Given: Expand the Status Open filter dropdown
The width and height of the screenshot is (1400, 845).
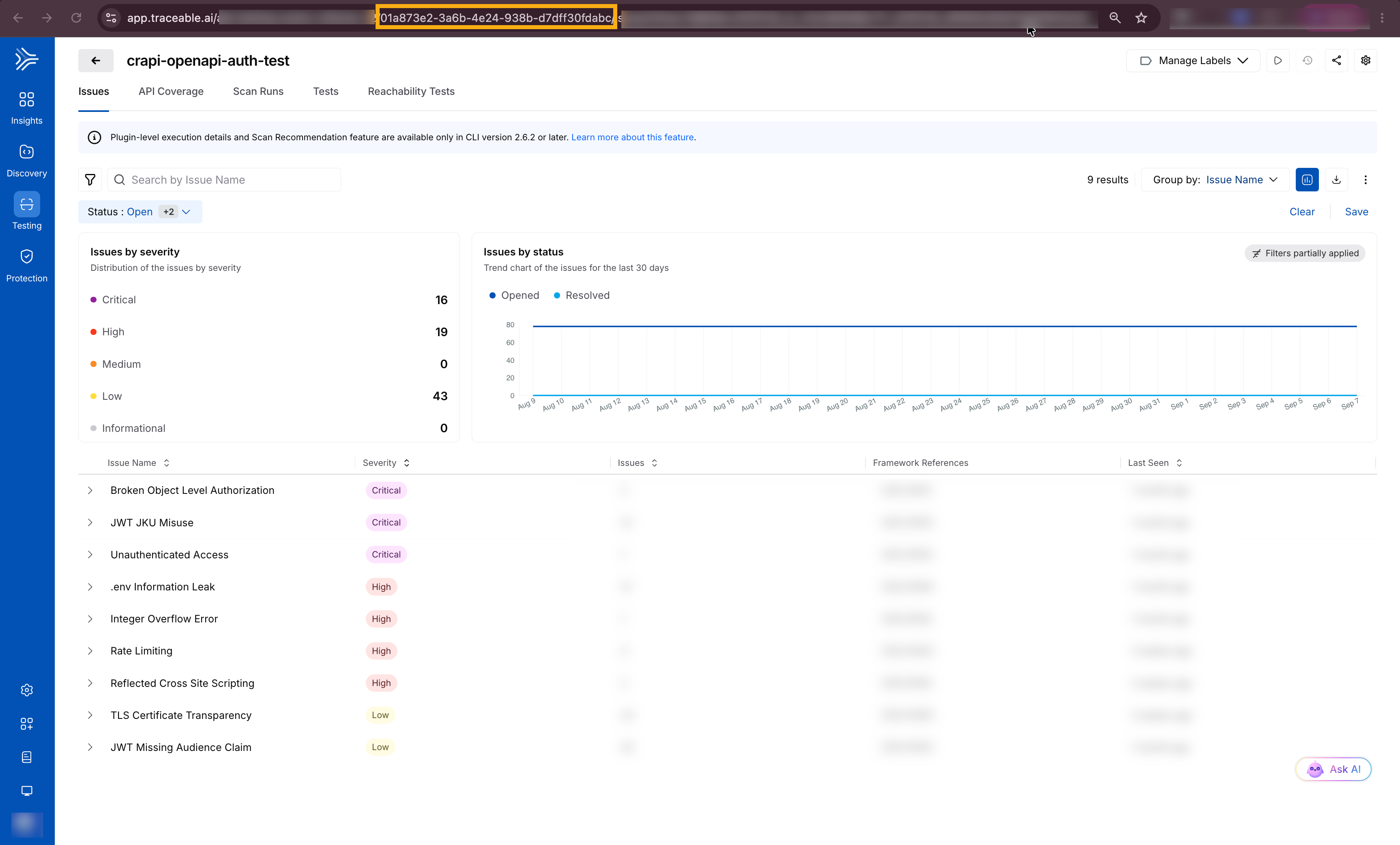Looking at the screenshot, I should [140, 212].
